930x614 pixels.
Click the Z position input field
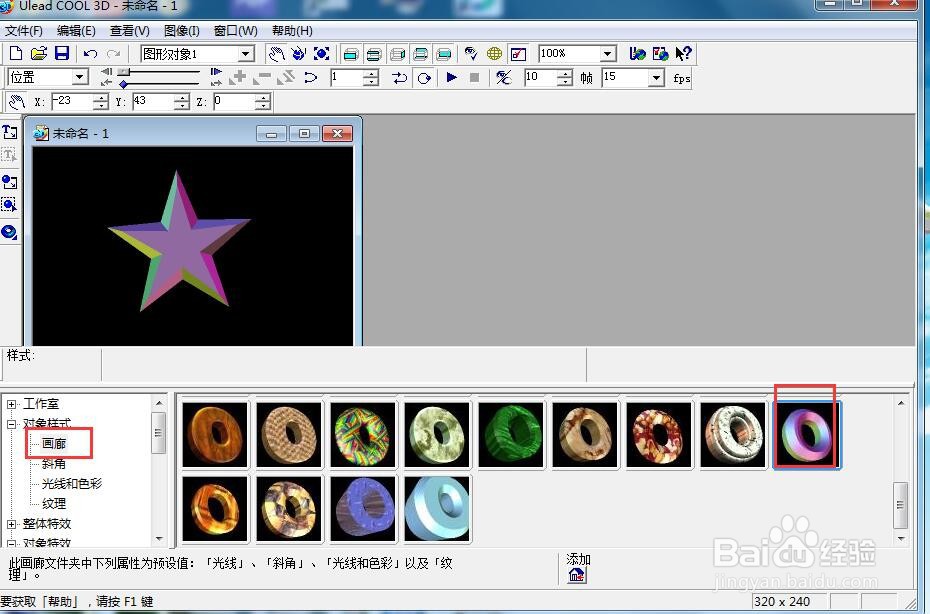[x=234, y=101]
